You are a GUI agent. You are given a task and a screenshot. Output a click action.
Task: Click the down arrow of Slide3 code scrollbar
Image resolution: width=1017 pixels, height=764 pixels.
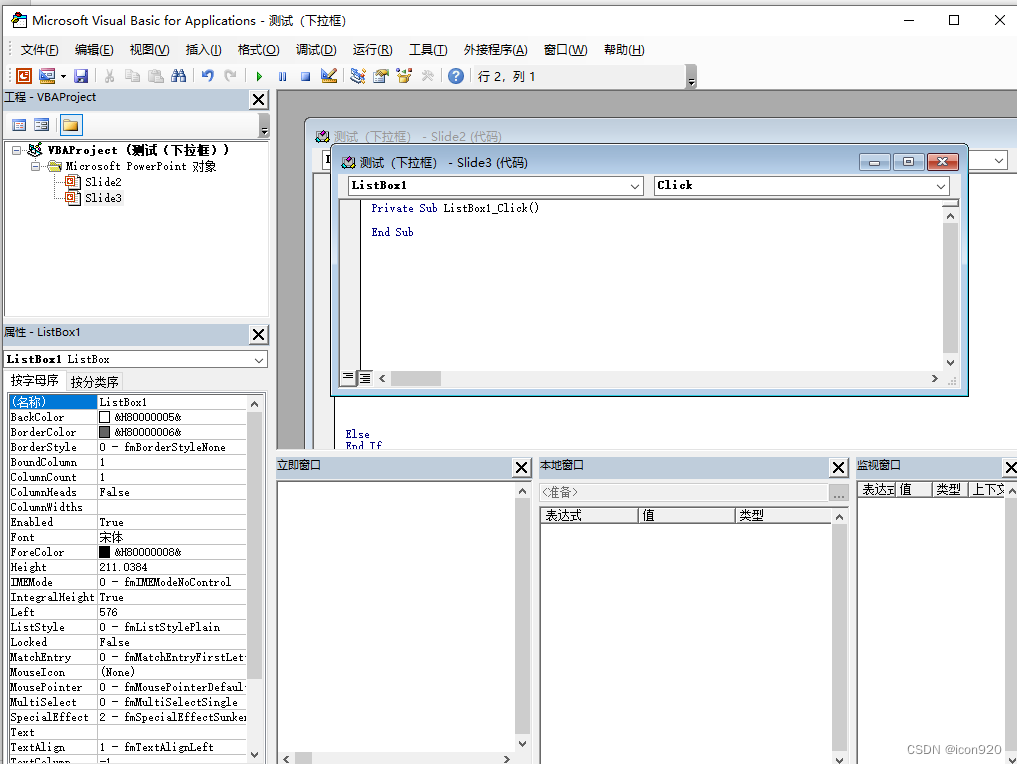pyautogui.click(x=950, y=363)
